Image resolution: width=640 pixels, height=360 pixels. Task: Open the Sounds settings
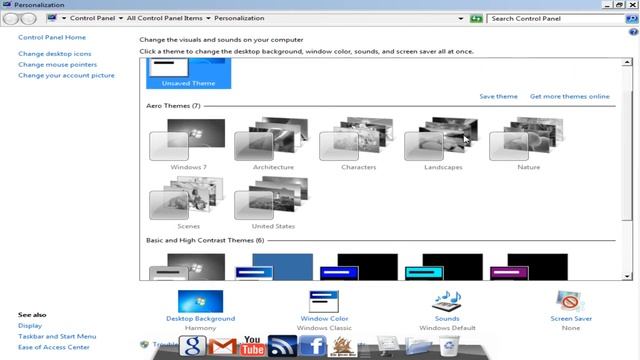pos(447,306)
